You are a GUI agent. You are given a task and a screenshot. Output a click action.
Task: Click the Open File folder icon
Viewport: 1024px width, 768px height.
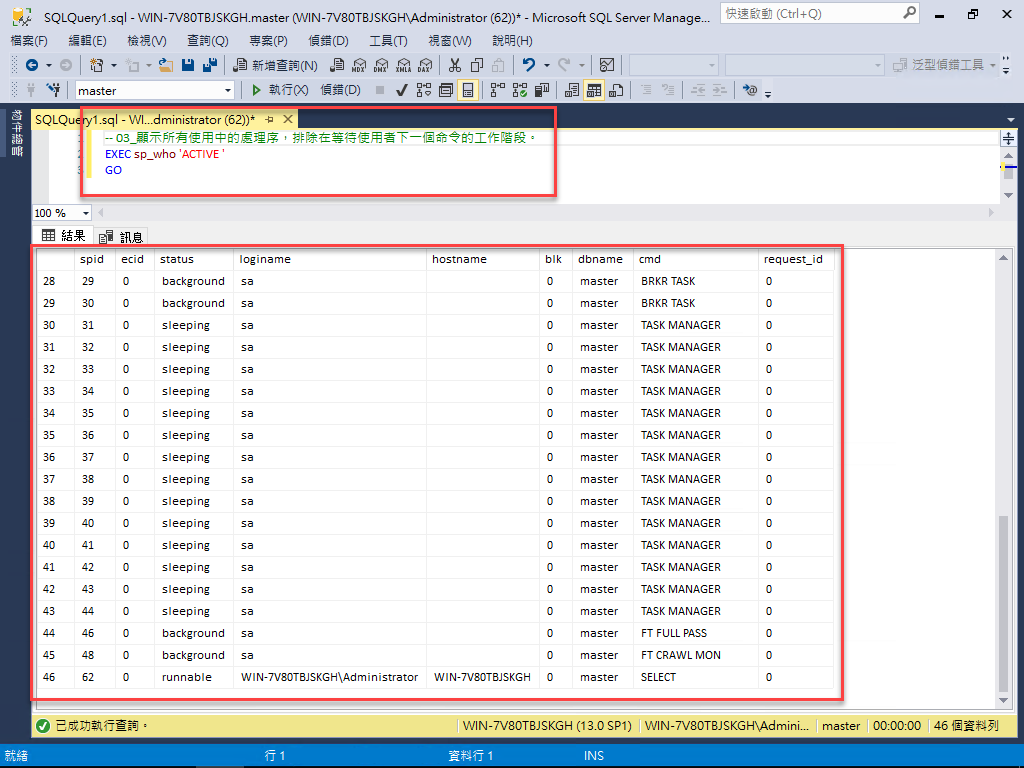pyautogui.click(x=166, y=65)
